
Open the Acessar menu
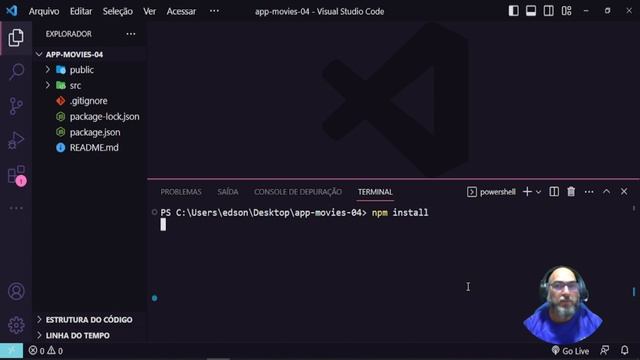click(x=181, y=11)
